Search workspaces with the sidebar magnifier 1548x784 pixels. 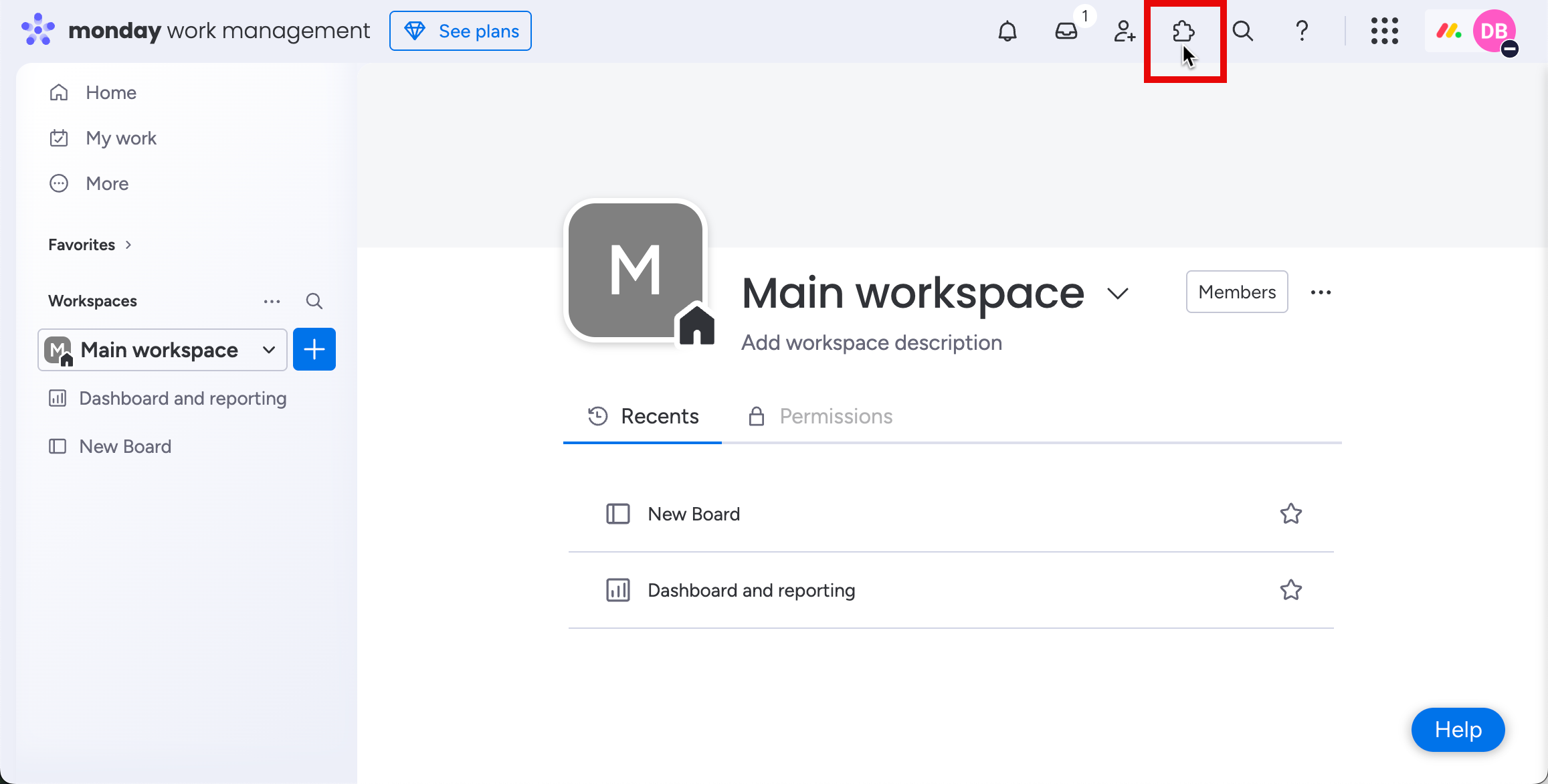(314, 301)
